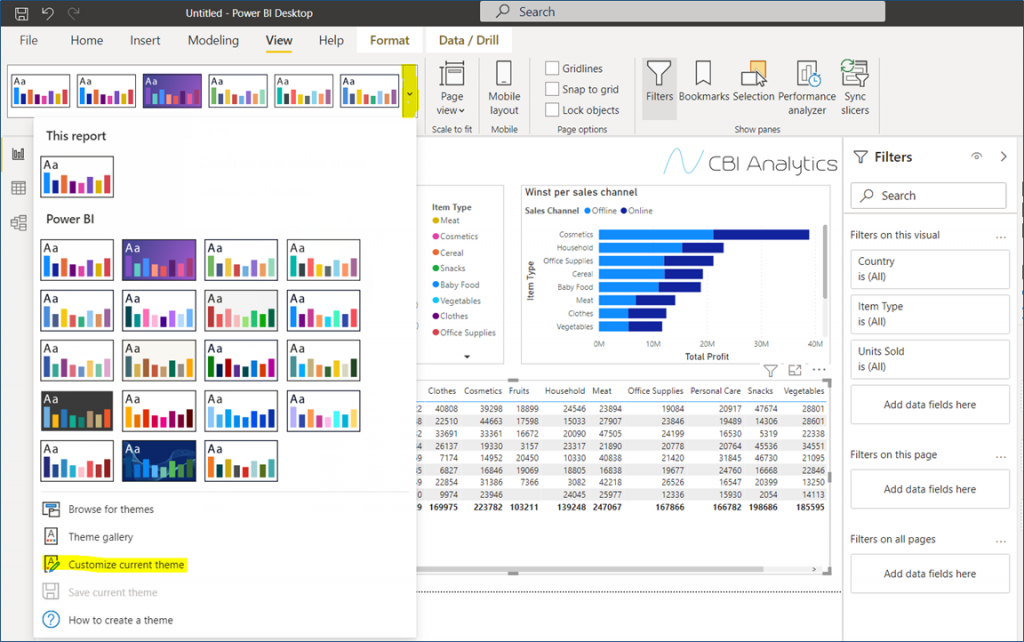The image size is (1024, 642).
Task: Switch to Report view in left sidebar
Action: pos(18,154)
